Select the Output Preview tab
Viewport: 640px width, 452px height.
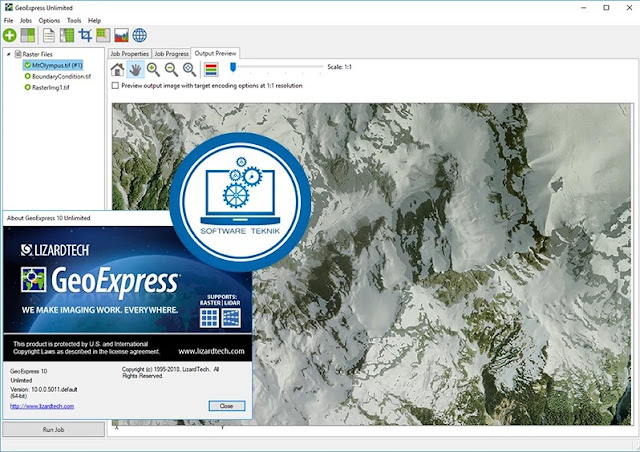tap(215, 53)
